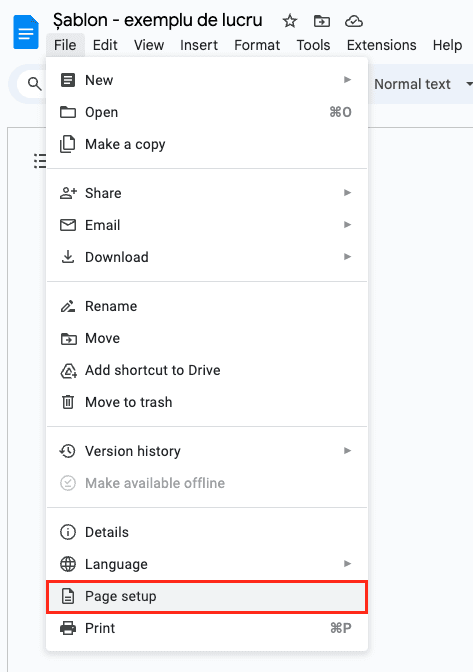Expand the Download submenu arrow

click(x=347, y=257)
